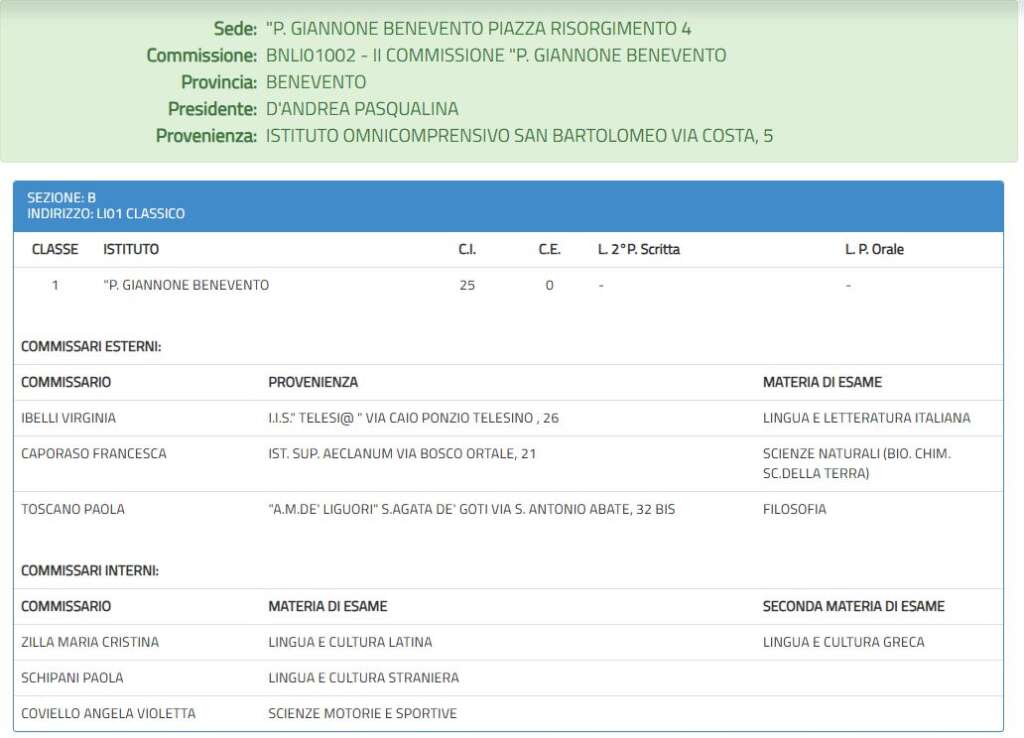Click SCIENZE NATURALI subject cell
Viewport: 1024px width, 738px height.
click(856, 464)
